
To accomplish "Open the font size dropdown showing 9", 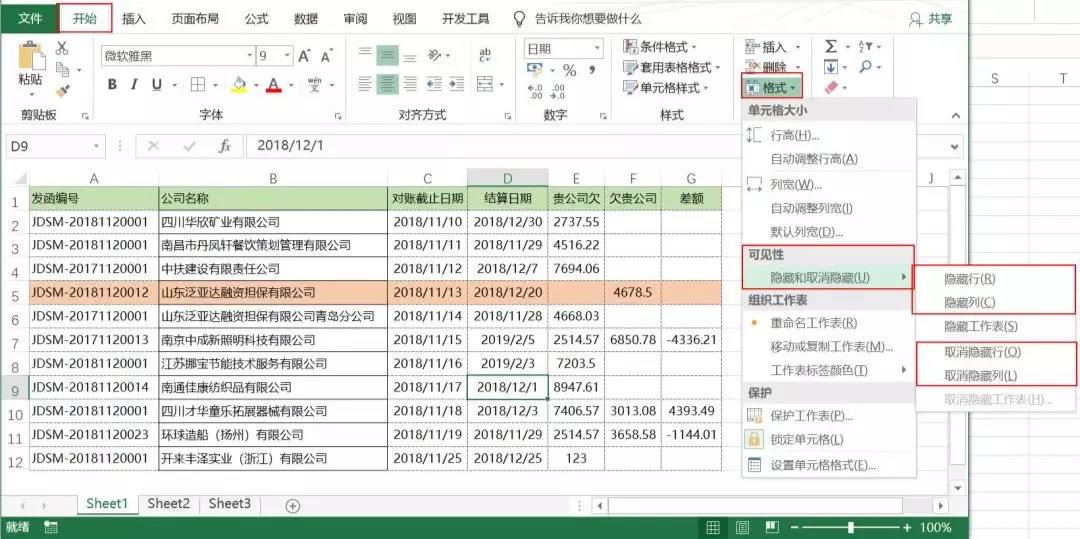I will coord(287,56).
